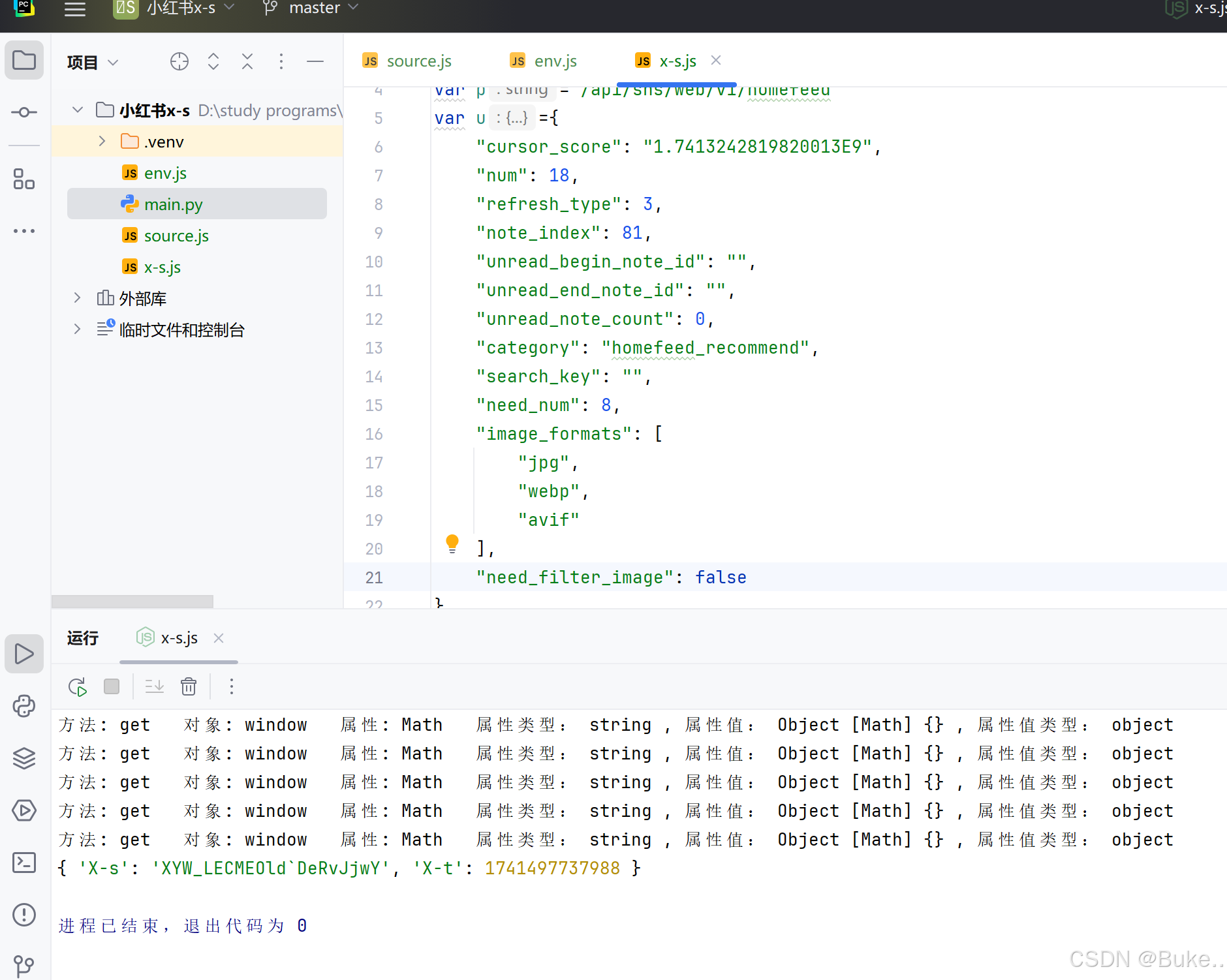The height and width of the screenshot is (980, 1227).
Task: Expand the 外部库 node
Action: [77, 298]
